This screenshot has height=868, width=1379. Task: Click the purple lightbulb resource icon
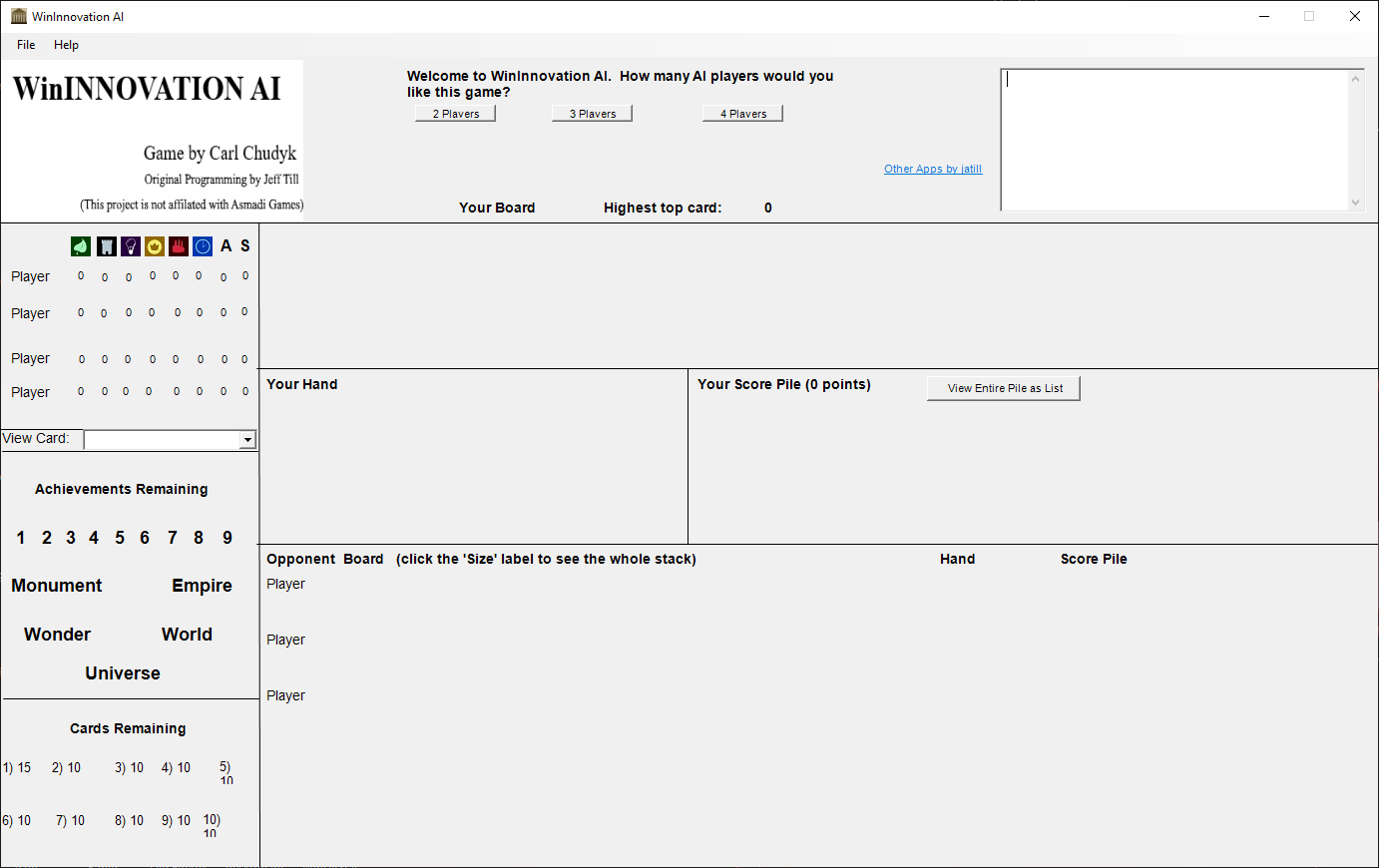point(131,246)
